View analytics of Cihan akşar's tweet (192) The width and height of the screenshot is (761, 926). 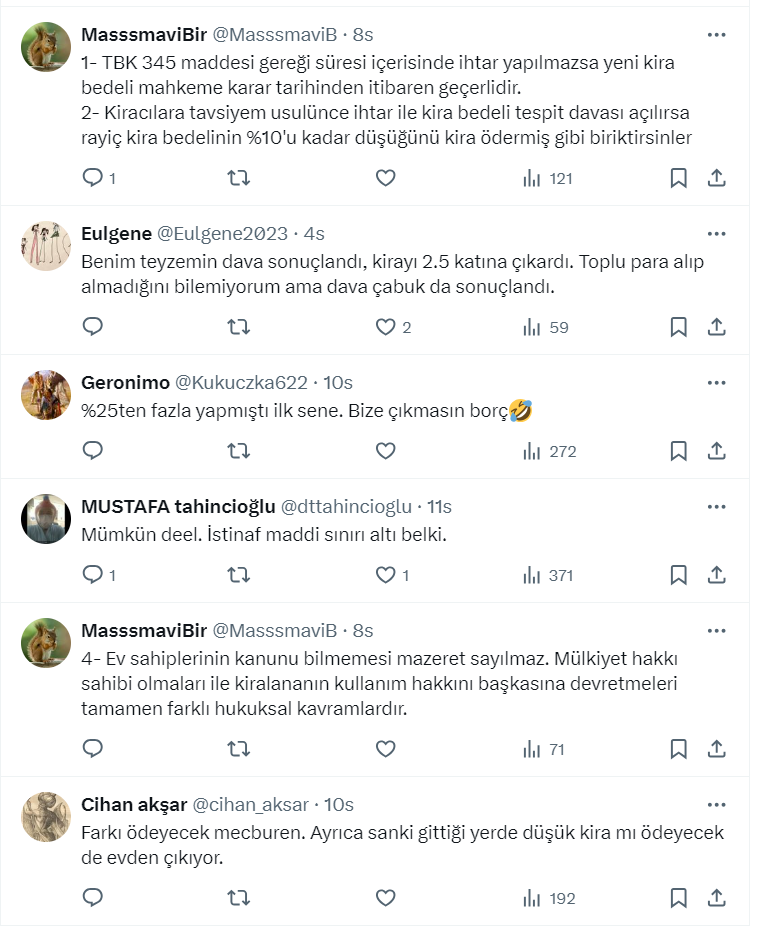click(550, 898)
